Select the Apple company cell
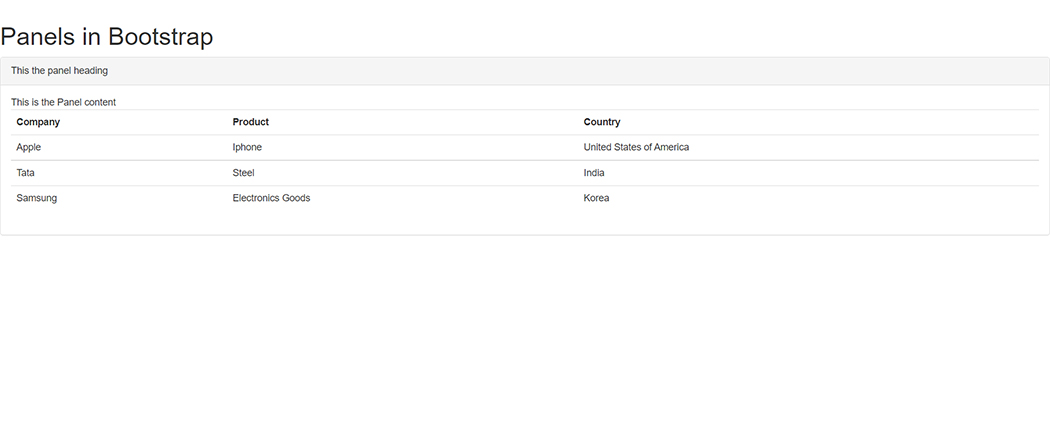The image size is (1050, 448). click(29, 147)
